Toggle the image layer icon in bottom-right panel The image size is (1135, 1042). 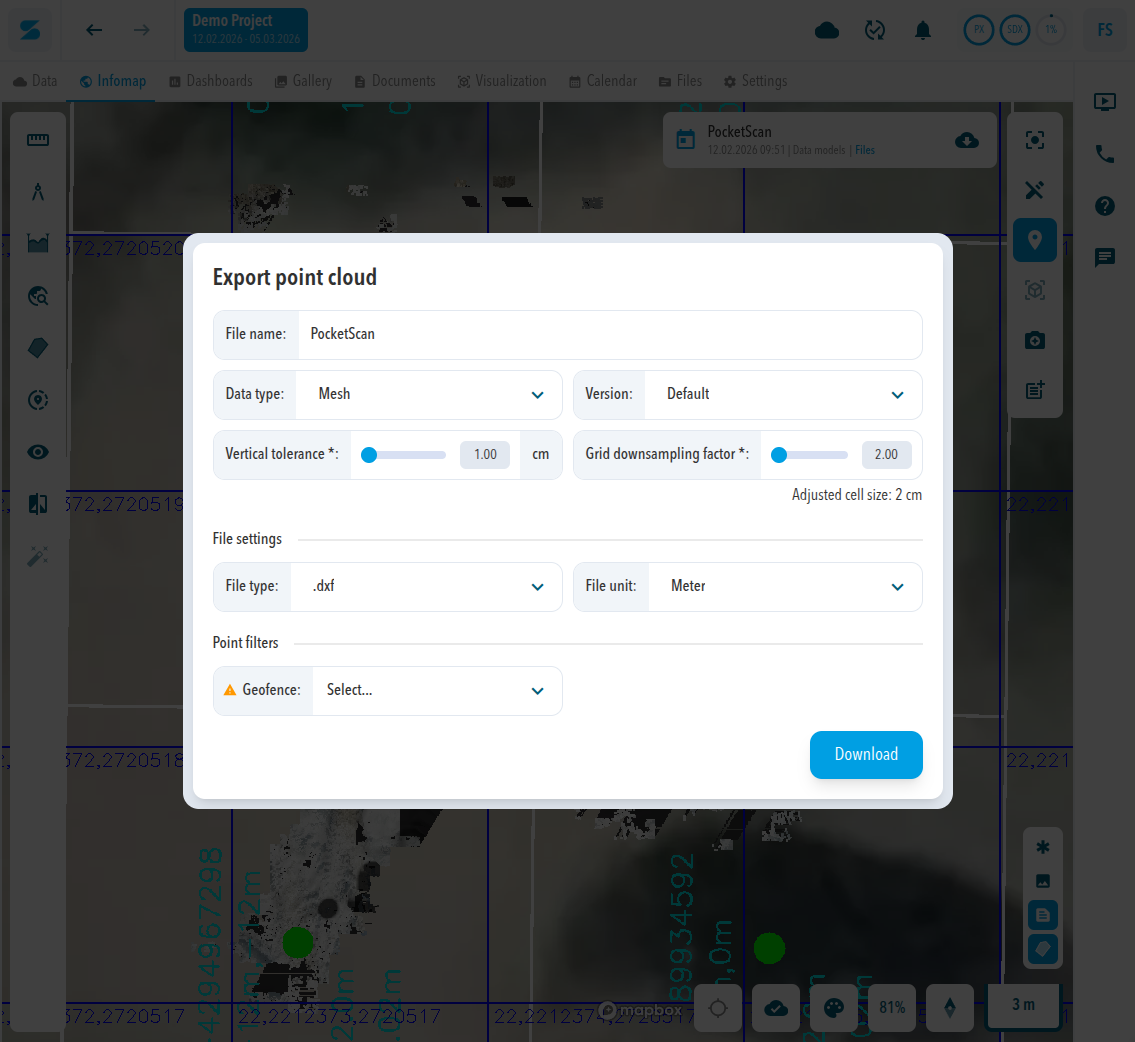pyautogui.click(x=1043, y=881)
